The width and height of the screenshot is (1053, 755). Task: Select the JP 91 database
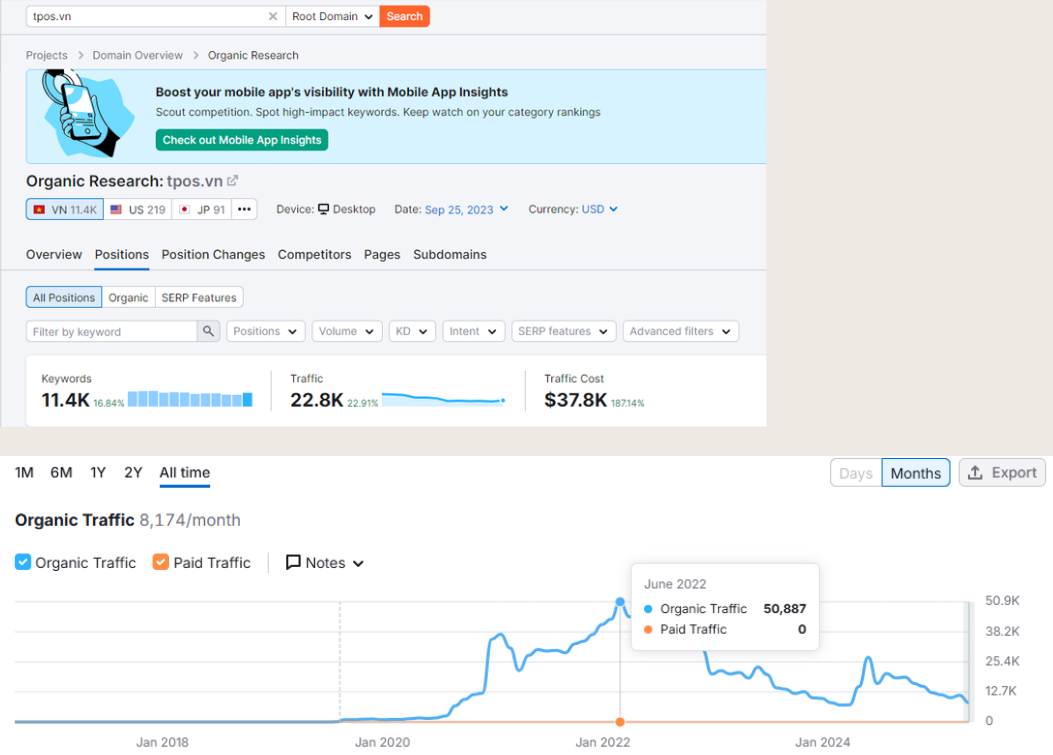(201, 210)
